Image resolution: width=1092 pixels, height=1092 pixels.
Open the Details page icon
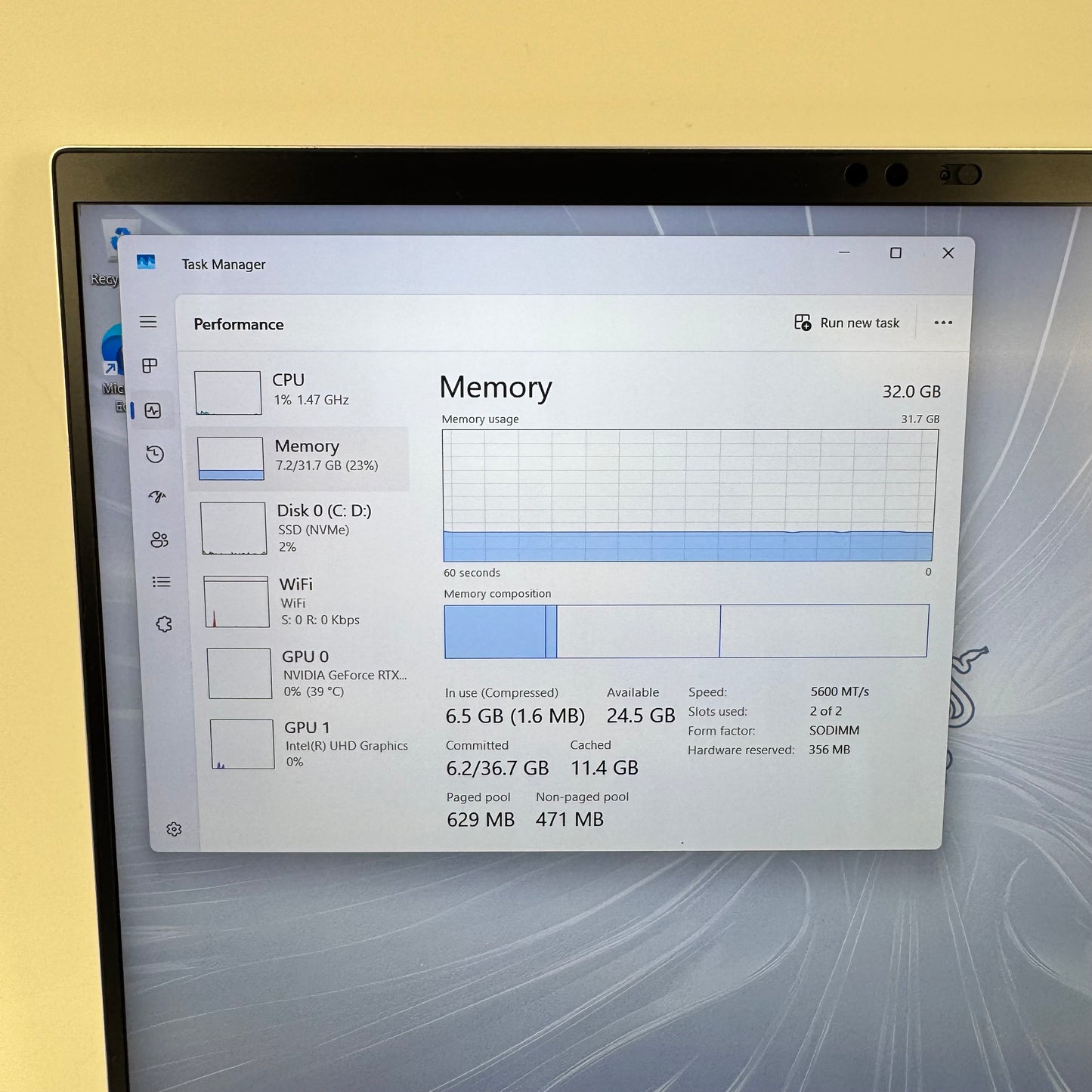(x=161, y=582)
